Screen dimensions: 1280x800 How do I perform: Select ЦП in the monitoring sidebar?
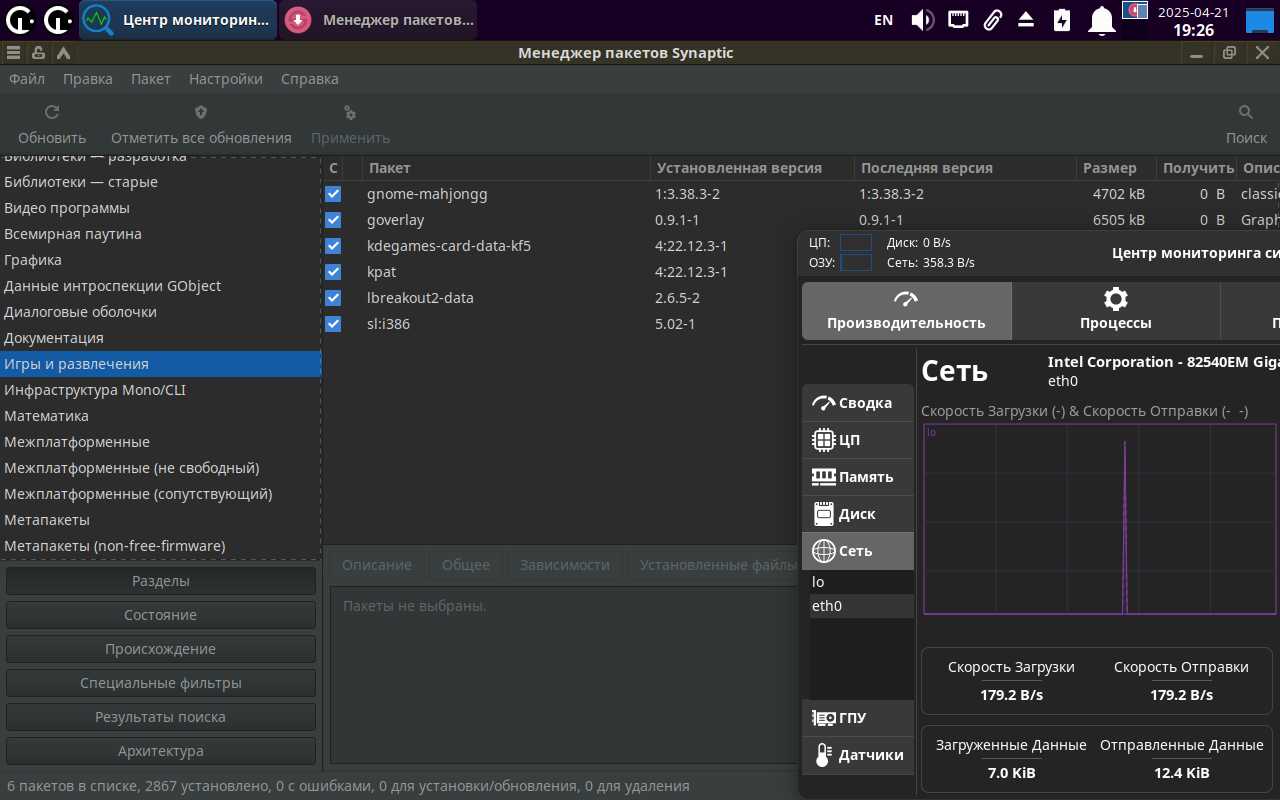[858, 440]
